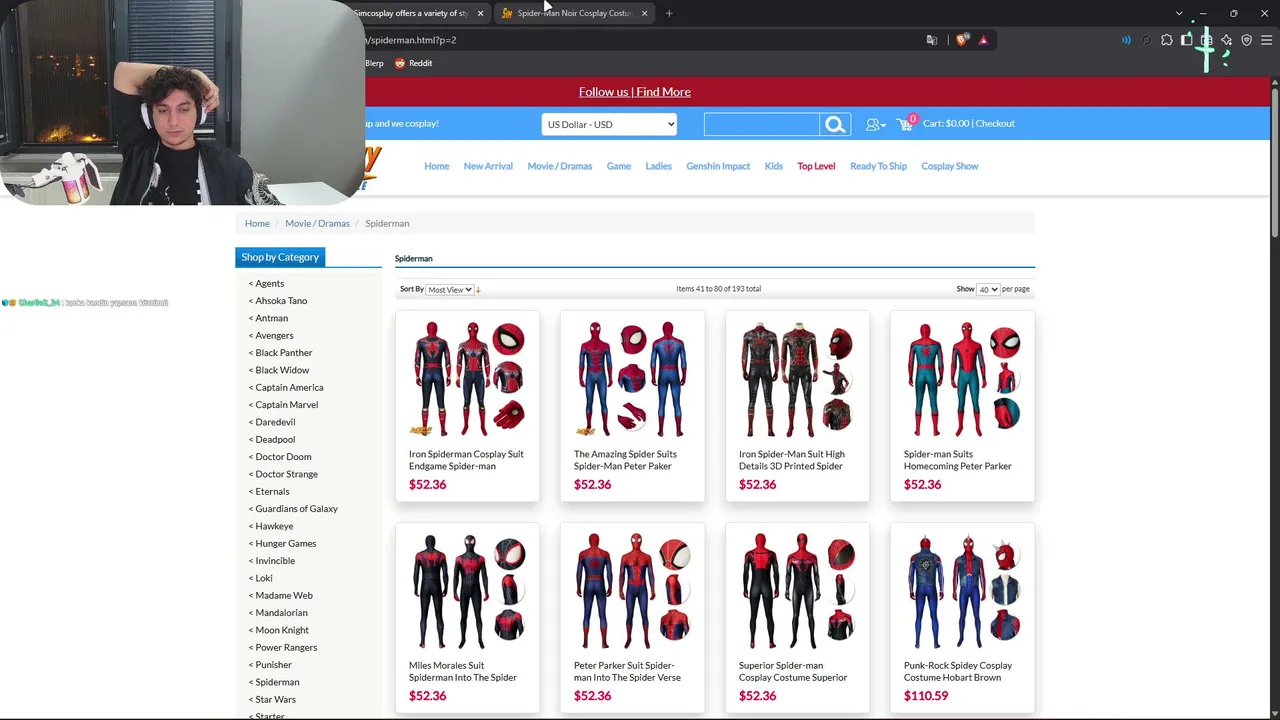Image resolution: width=1280 pixels, height=720 pixels.
Task: Select the Captain America category
Action: coord(289,388)
